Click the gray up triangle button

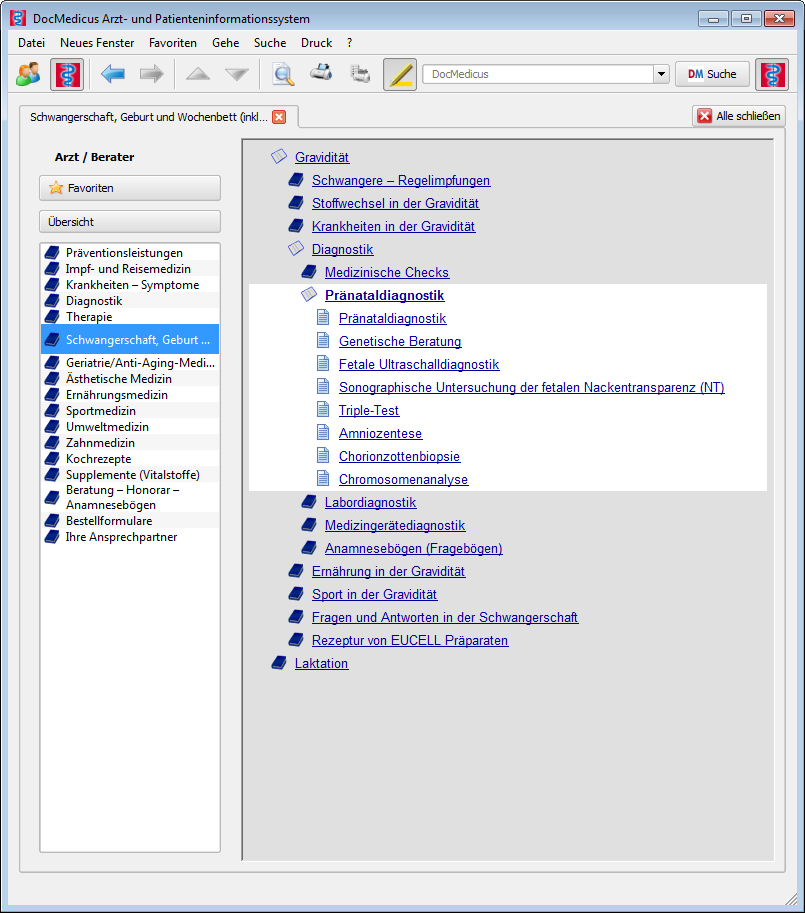tap(198, 74)
